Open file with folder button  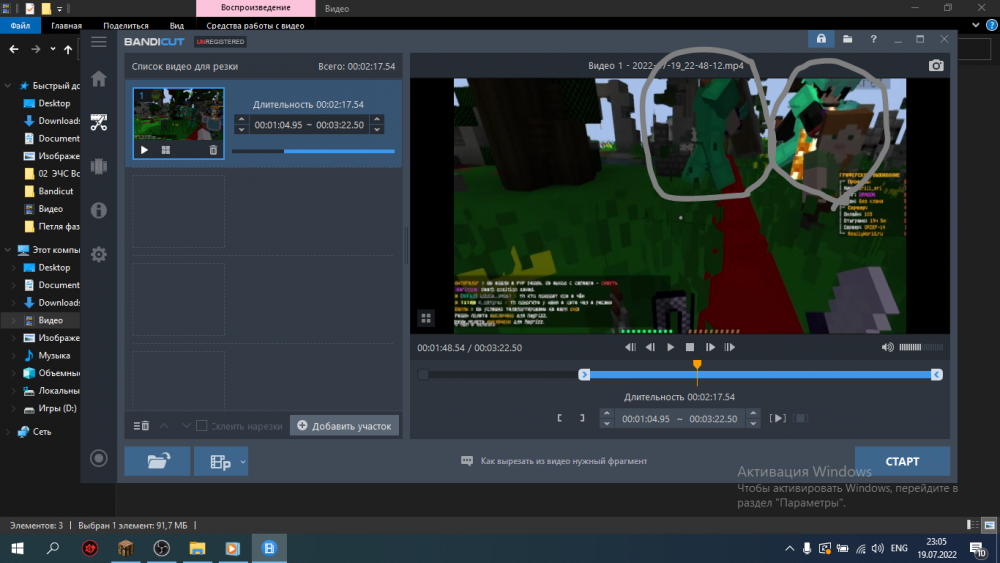(157, 461)
